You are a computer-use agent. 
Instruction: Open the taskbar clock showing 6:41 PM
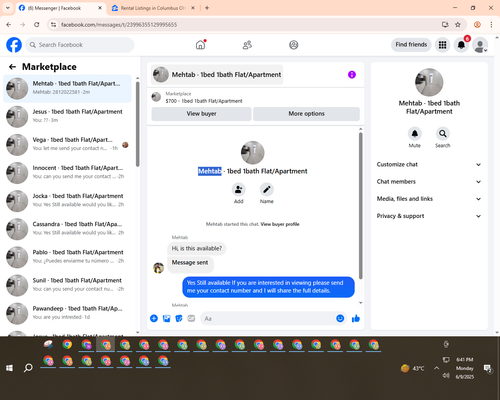click(465, 368)
